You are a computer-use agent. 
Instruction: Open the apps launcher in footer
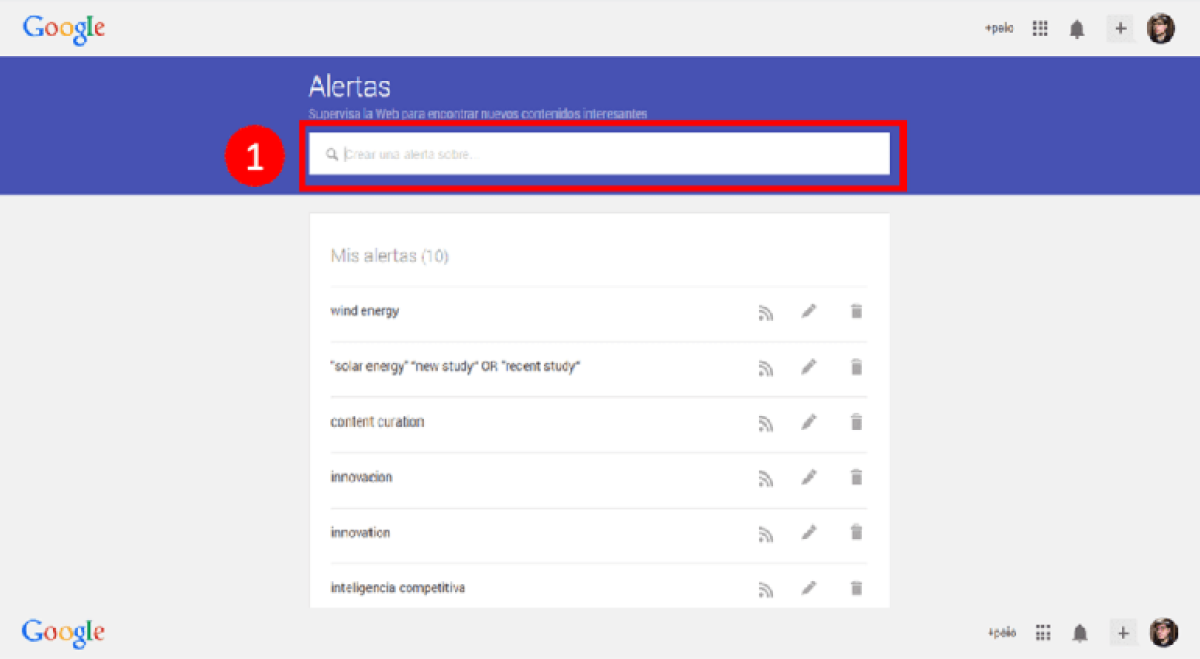[x=1042, y=632]
